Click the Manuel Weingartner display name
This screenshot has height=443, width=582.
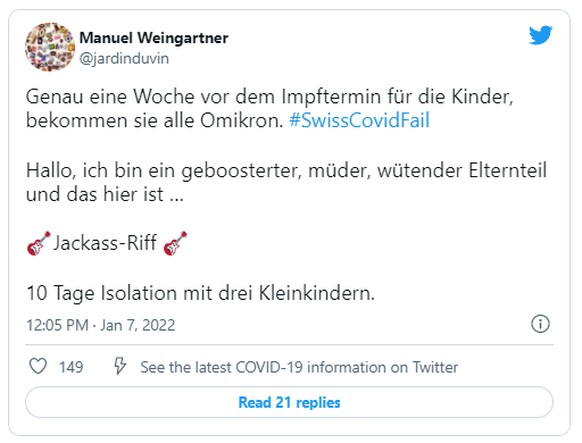(x=154, y=38)
